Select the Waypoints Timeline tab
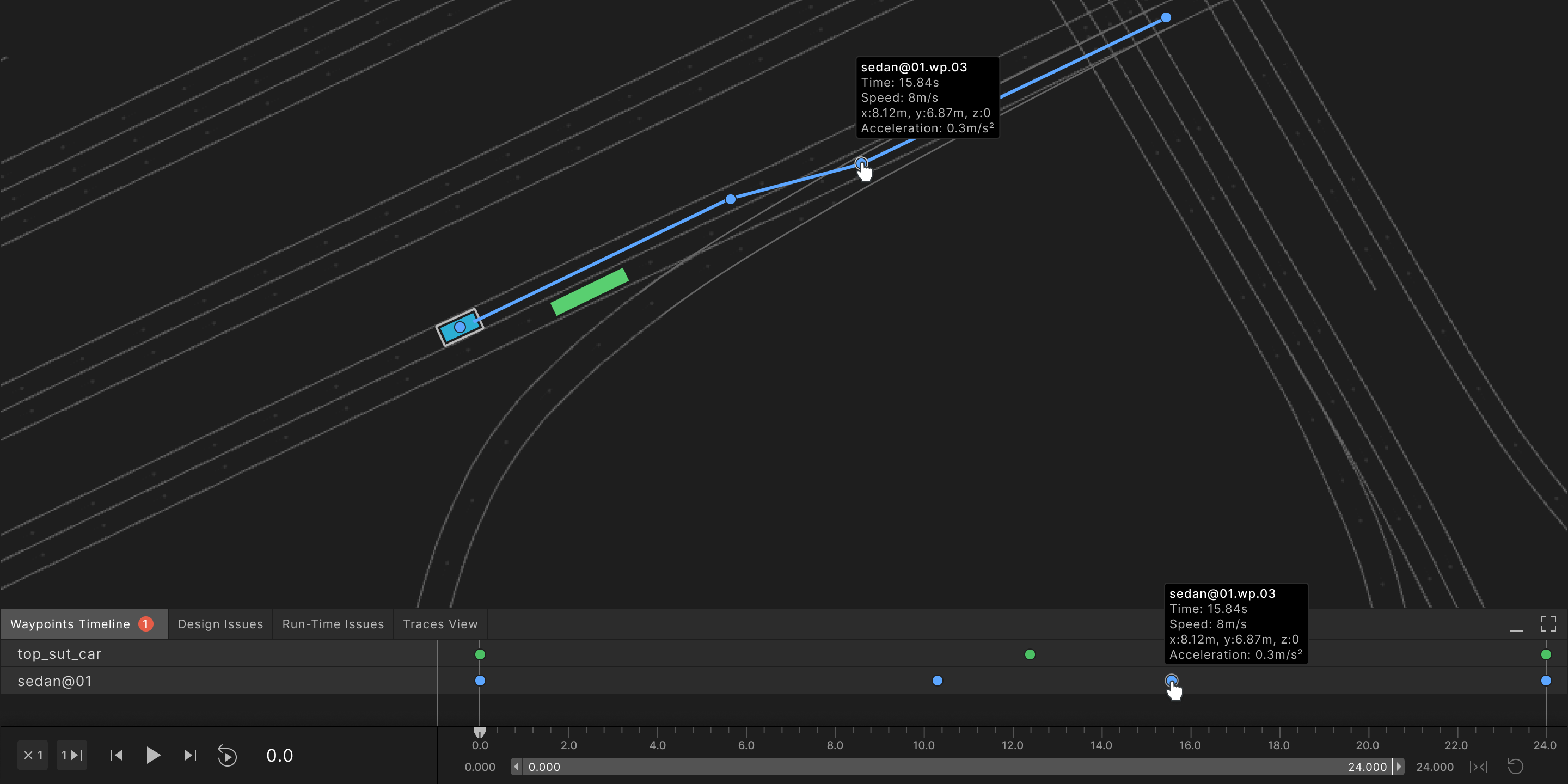 (x=83, y=624)
